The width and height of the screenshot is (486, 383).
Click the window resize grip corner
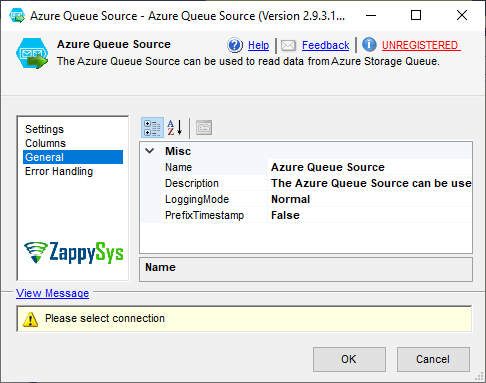pyautogui.click(x=479, y=377)
